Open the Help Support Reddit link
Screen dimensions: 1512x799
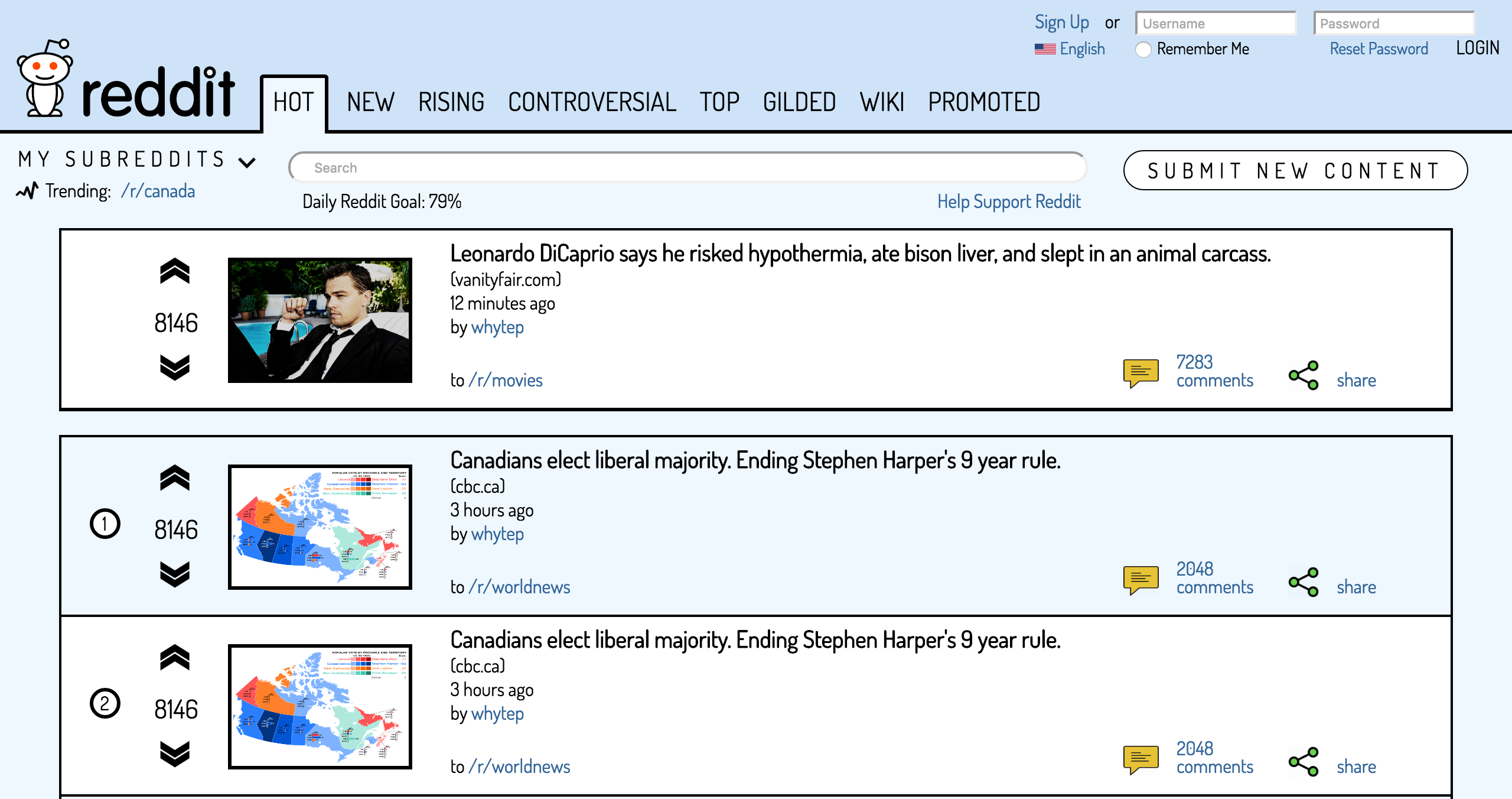tap(1009, 202)
